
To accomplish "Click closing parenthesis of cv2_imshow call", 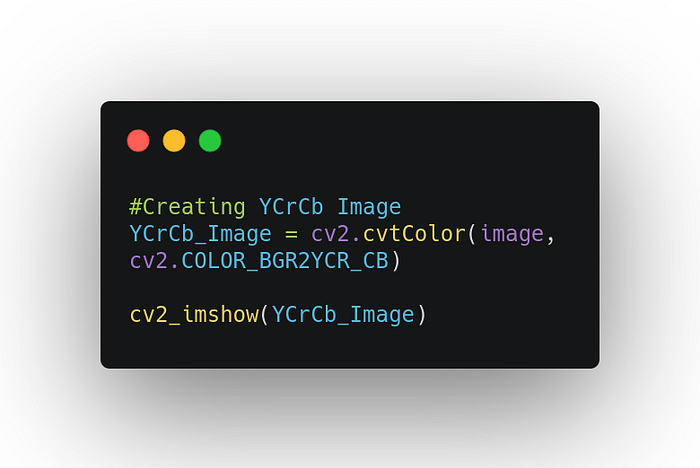I will point(421,315).
